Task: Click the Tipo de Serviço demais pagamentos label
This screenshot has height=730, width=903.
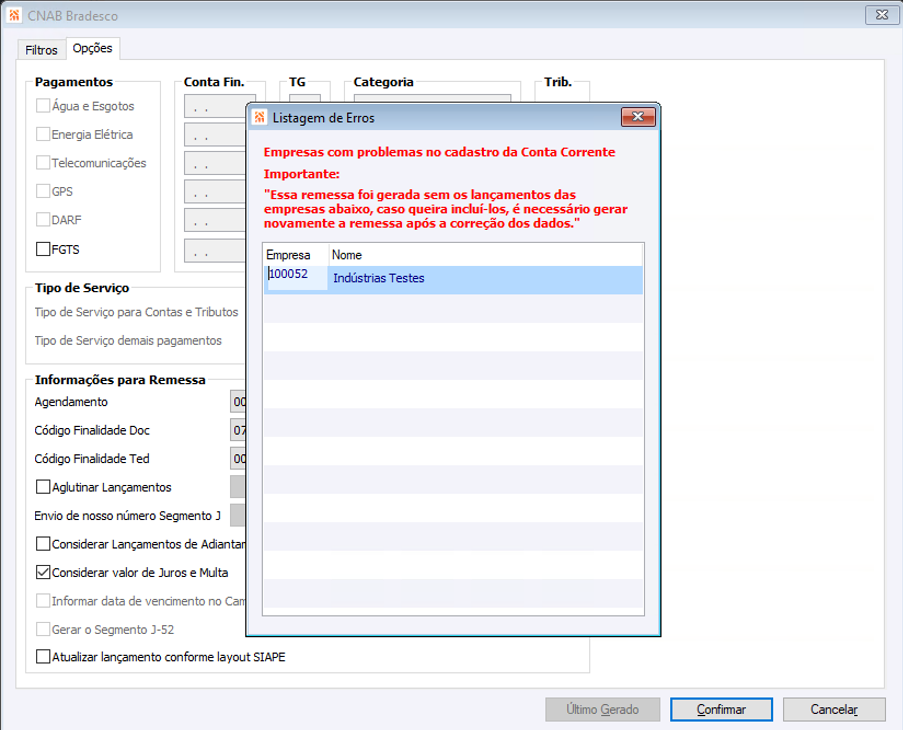Action: coord(128,341)
